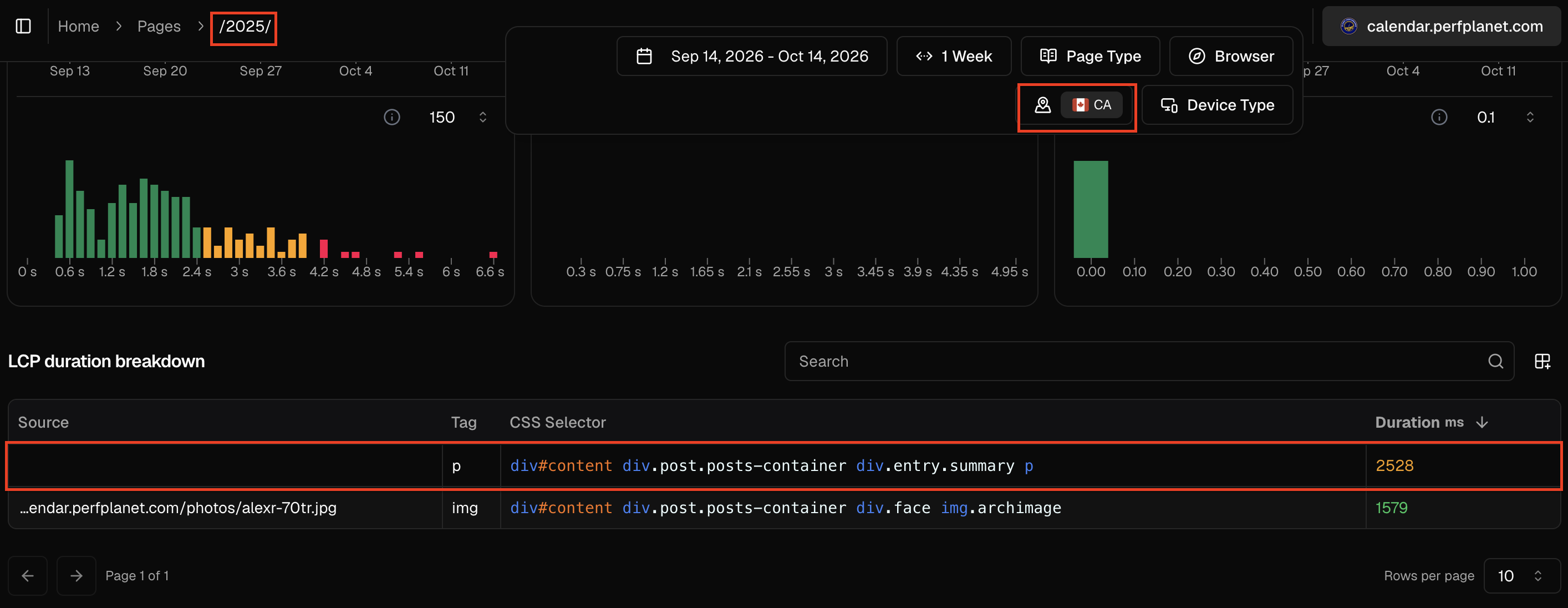Change the Rows per page value 10
1568x608 pixels.
pyautogui.click(x=1522, y=576)
